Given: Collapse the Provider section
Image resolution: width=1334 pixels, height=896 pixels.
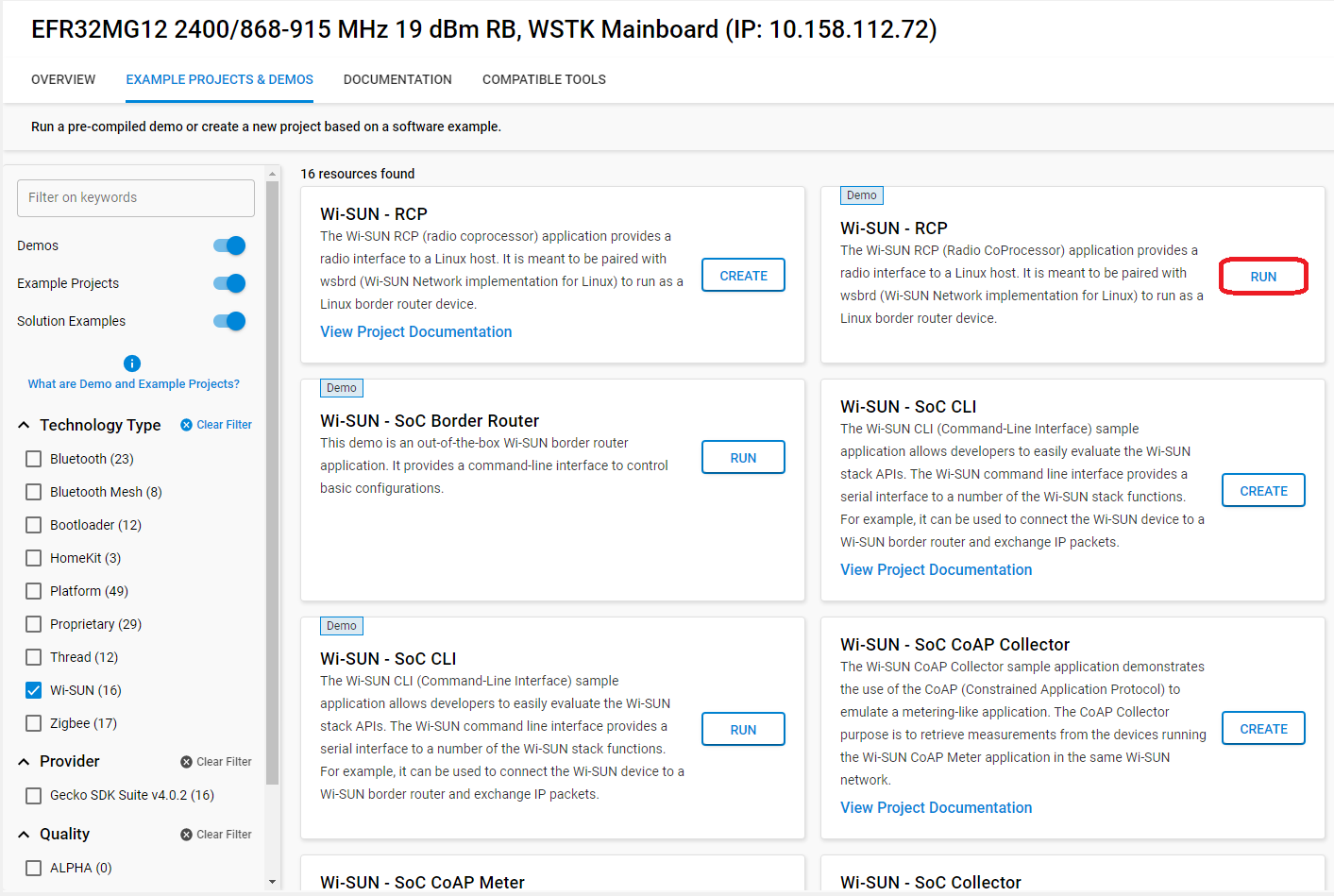Looking at the screenshot, I should point(24,761).
